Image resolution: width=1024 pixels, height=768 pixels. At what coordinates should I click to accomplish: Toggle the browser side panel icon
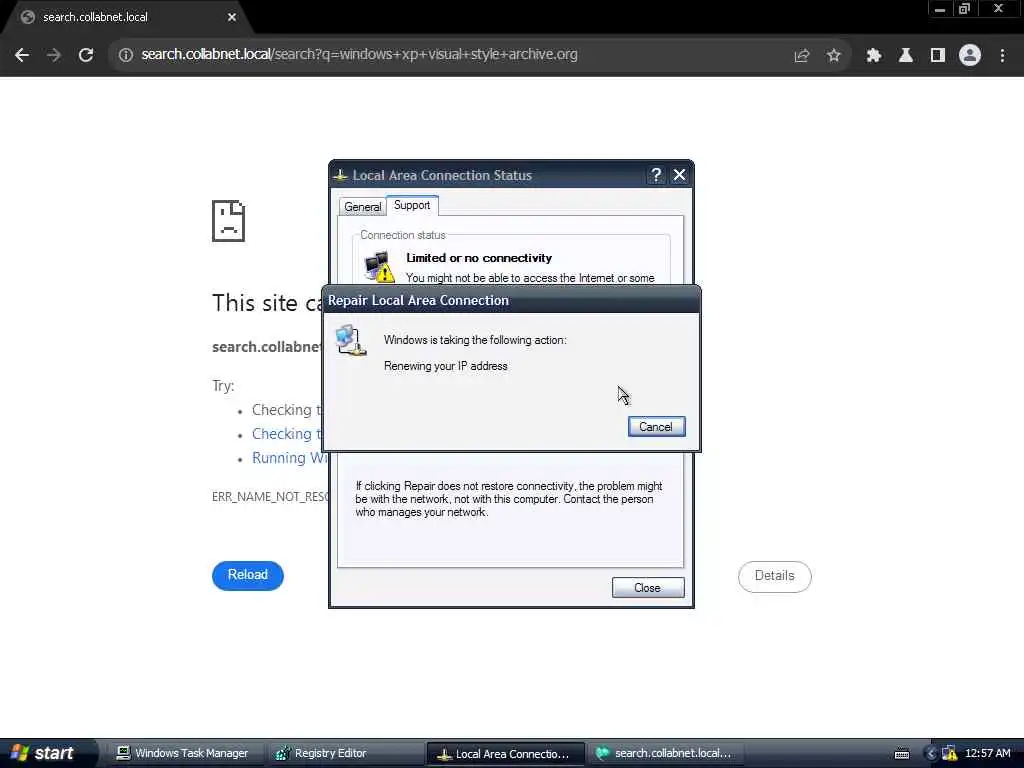(x=937, y=56)
